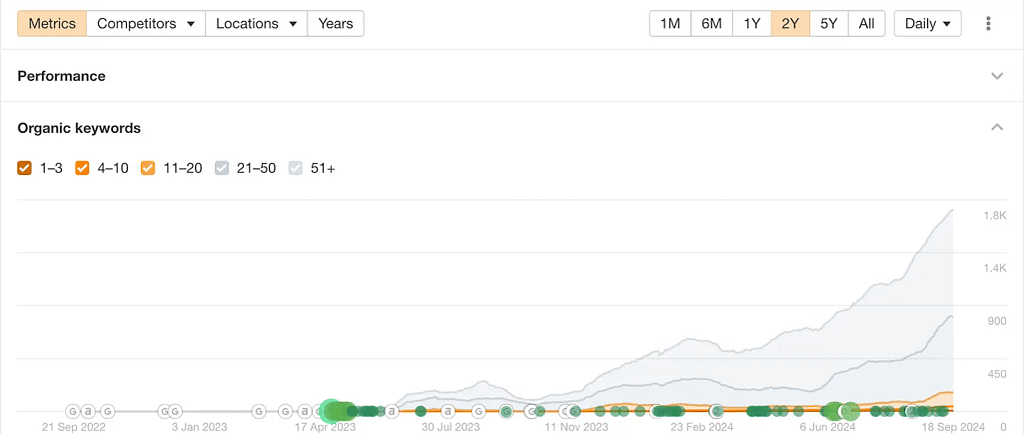
Task: Set time range to 5Y
Action: 828,24
